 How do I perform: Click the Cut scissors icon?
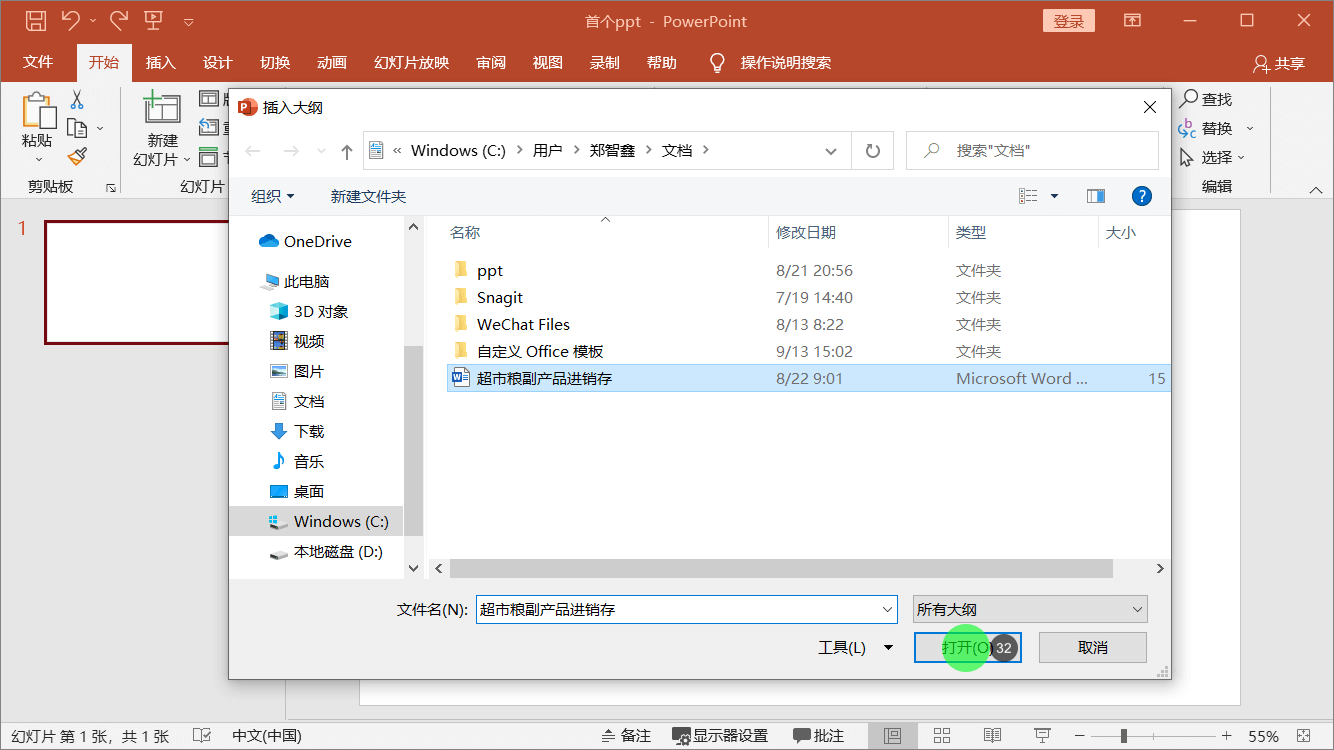77,100
